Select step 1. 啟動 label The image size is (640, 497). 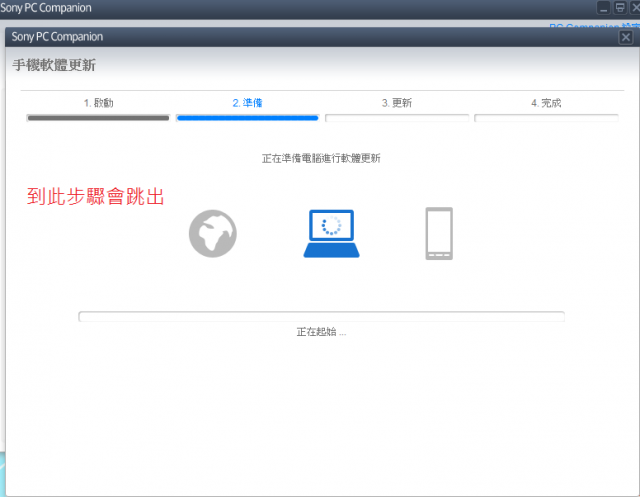98,103
